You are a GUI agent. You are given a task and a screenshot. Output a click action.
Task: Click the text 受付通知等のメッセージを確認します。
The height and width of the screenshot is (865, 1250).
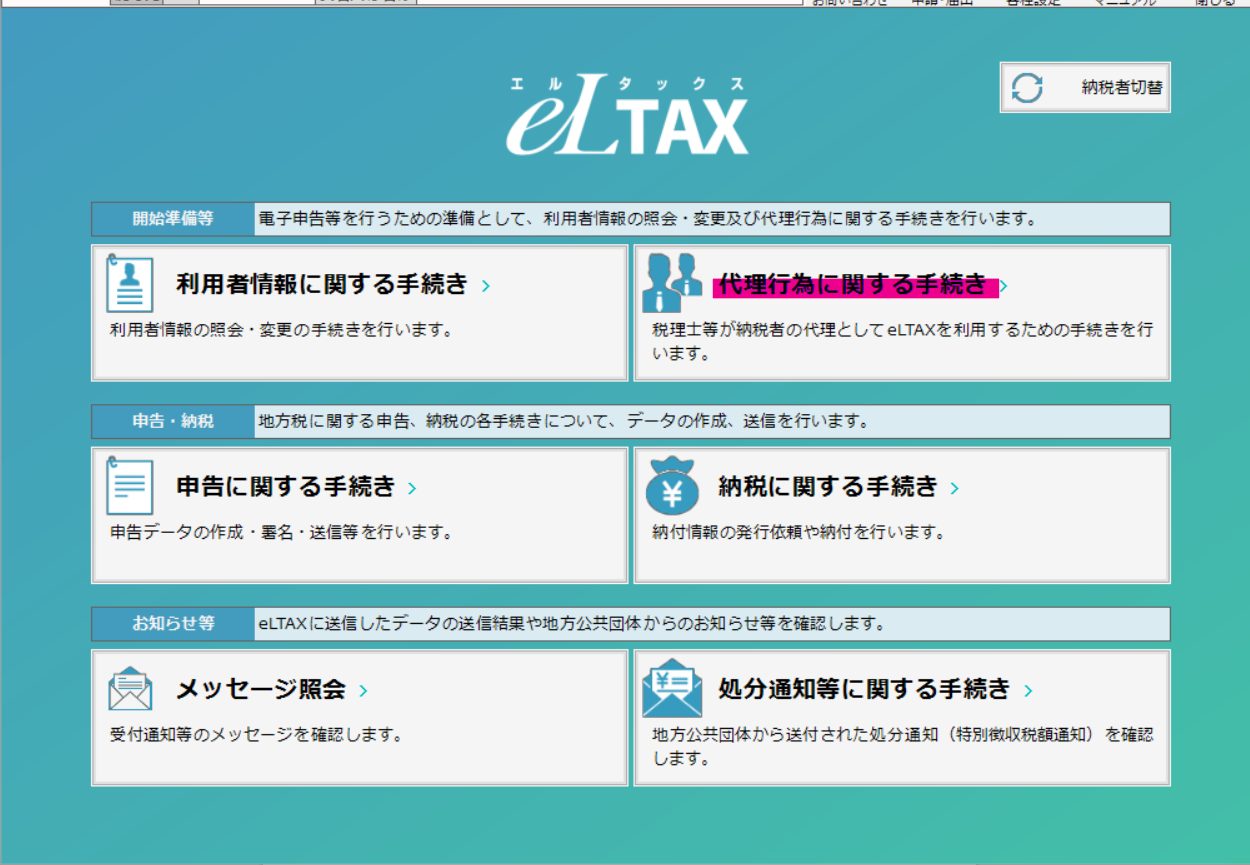[256, 735]
